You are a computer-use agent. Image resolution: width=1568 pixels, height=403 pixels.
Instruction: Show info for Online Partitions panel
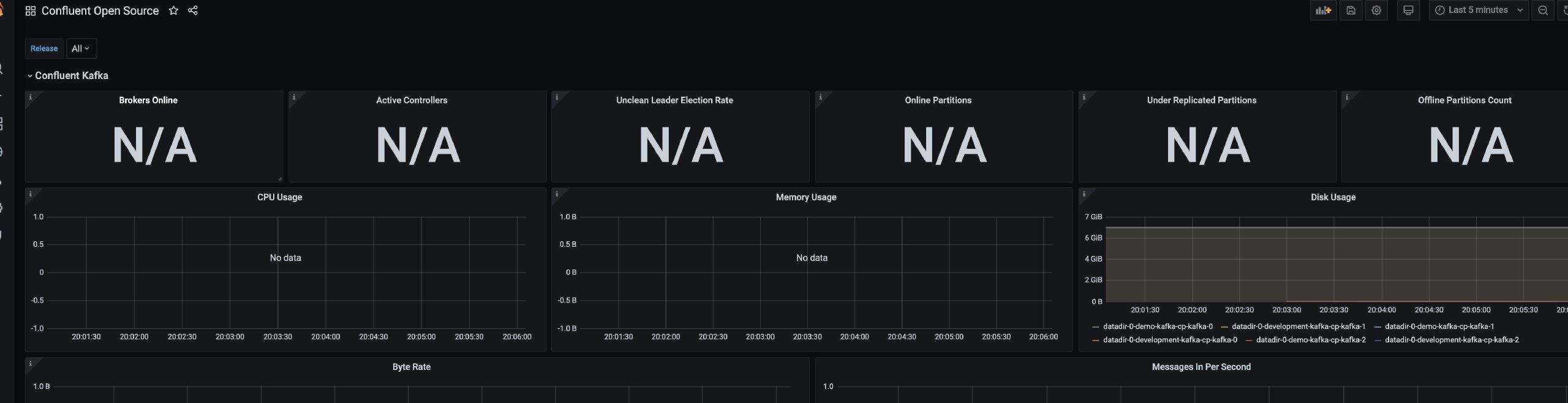click(820, 97)
